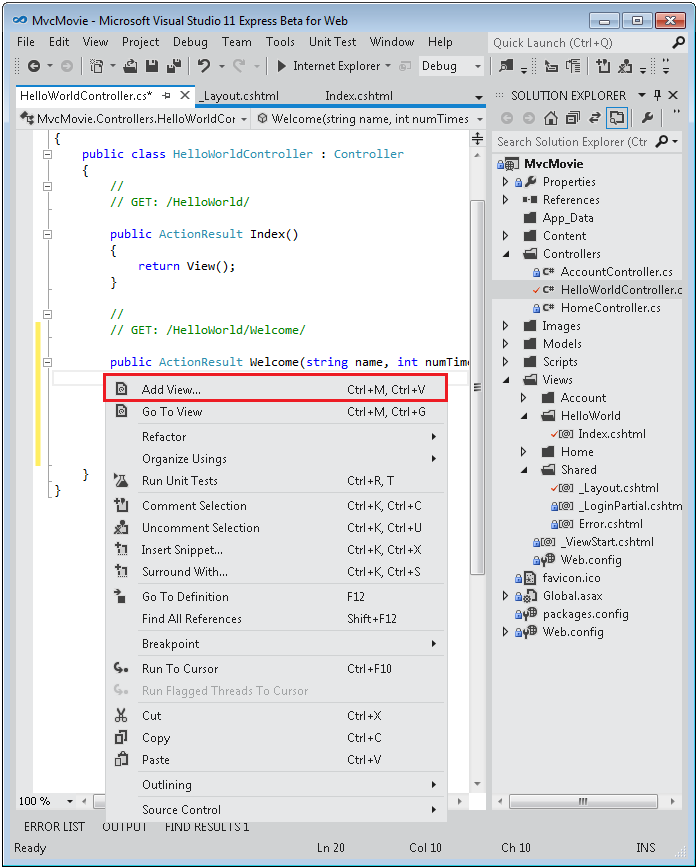The image size is (698, 868).
Task: Expand the Models folder node
Action: [x=505, y=344]
